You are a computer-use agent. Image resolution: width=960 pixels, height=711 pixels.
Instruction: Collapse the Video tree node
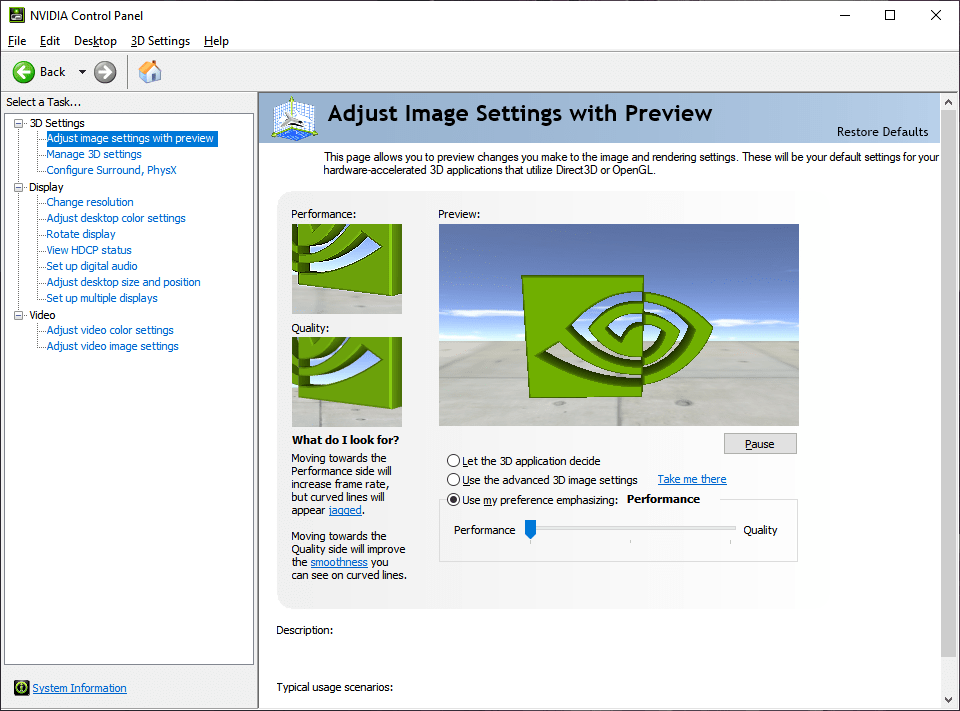point(18,315)
